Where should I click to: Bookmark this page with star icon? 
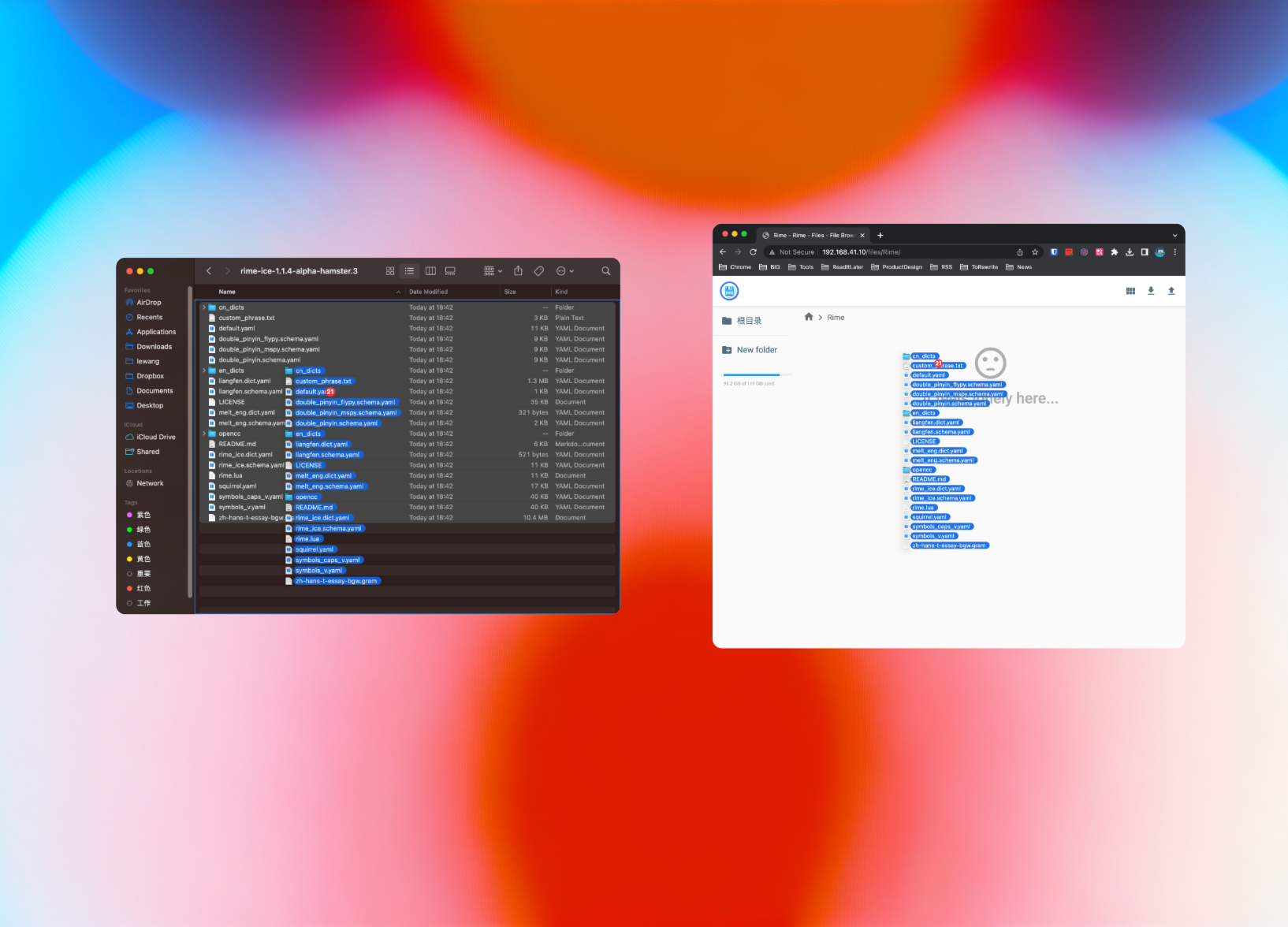pos(1035,252)
